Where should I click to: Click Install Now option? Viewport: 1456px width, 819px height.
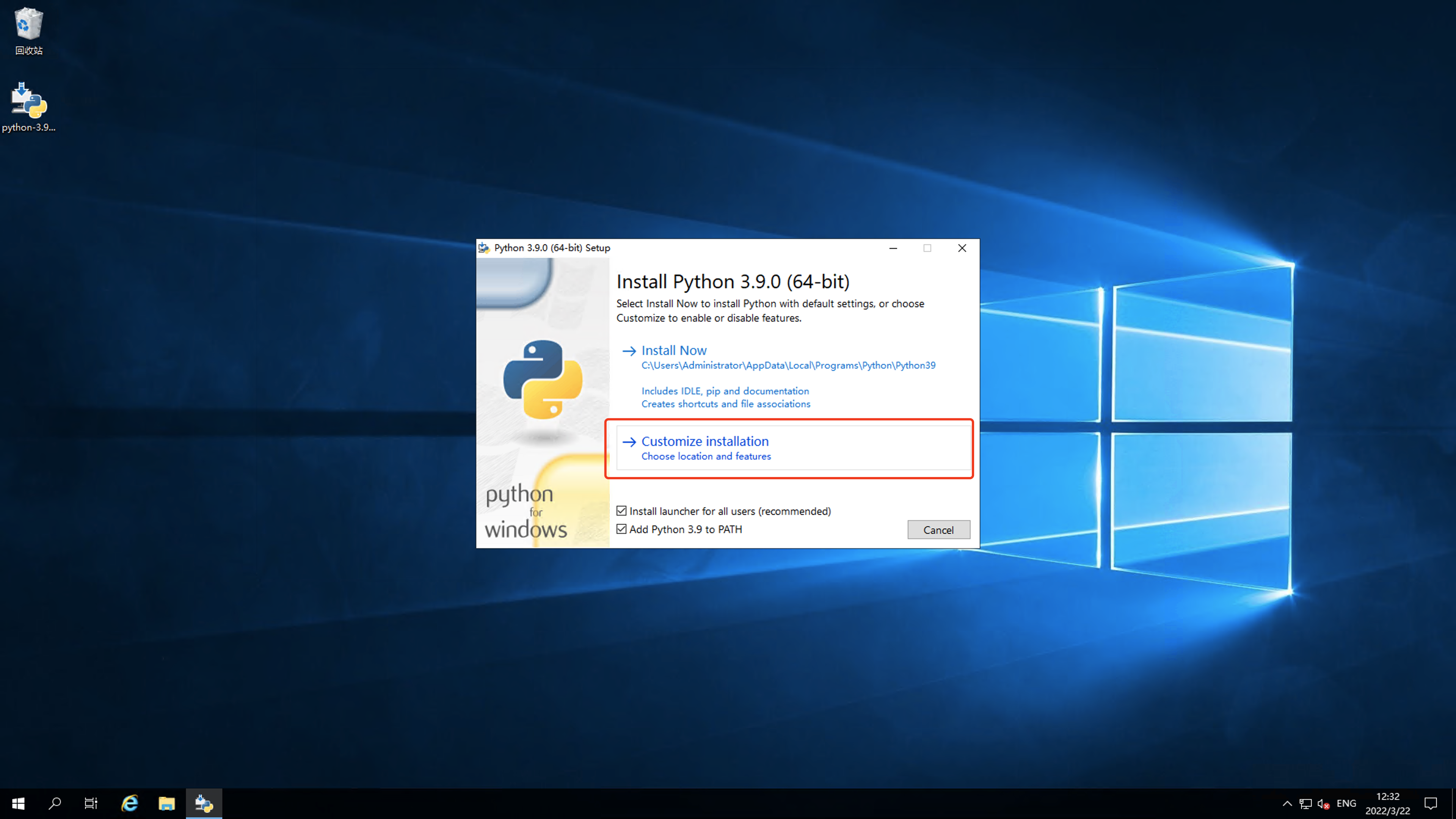674,350
